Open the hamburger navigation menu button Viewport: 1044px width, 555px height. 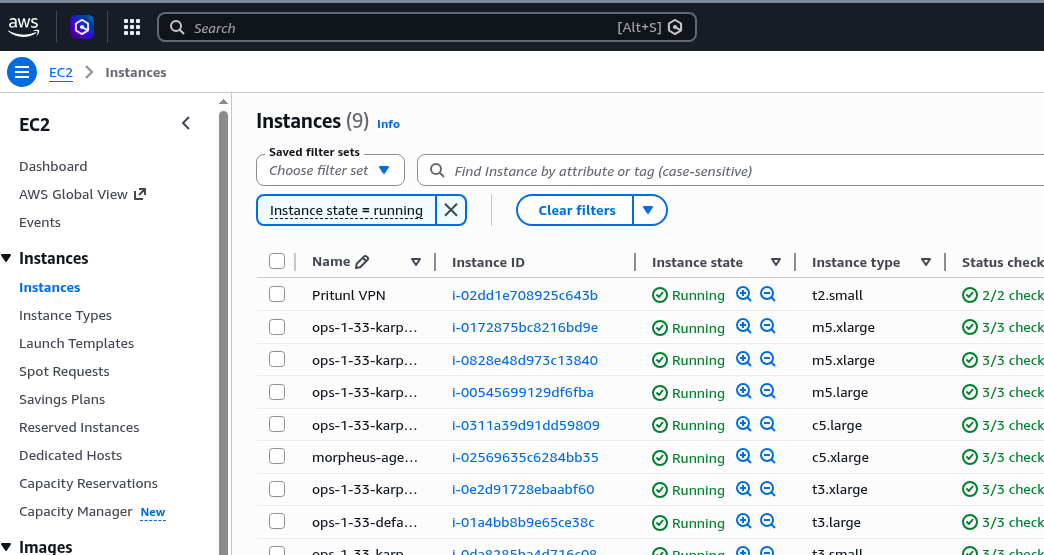22,72
